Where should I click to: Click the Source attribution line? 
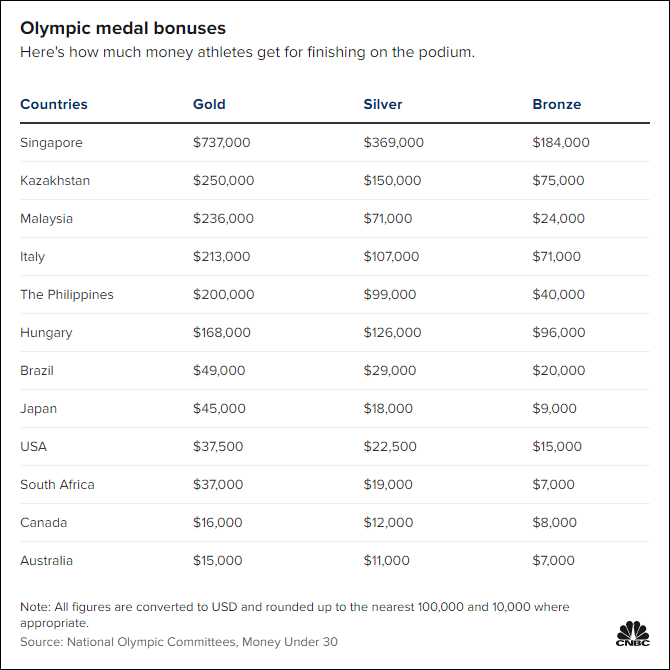point(179,641)
